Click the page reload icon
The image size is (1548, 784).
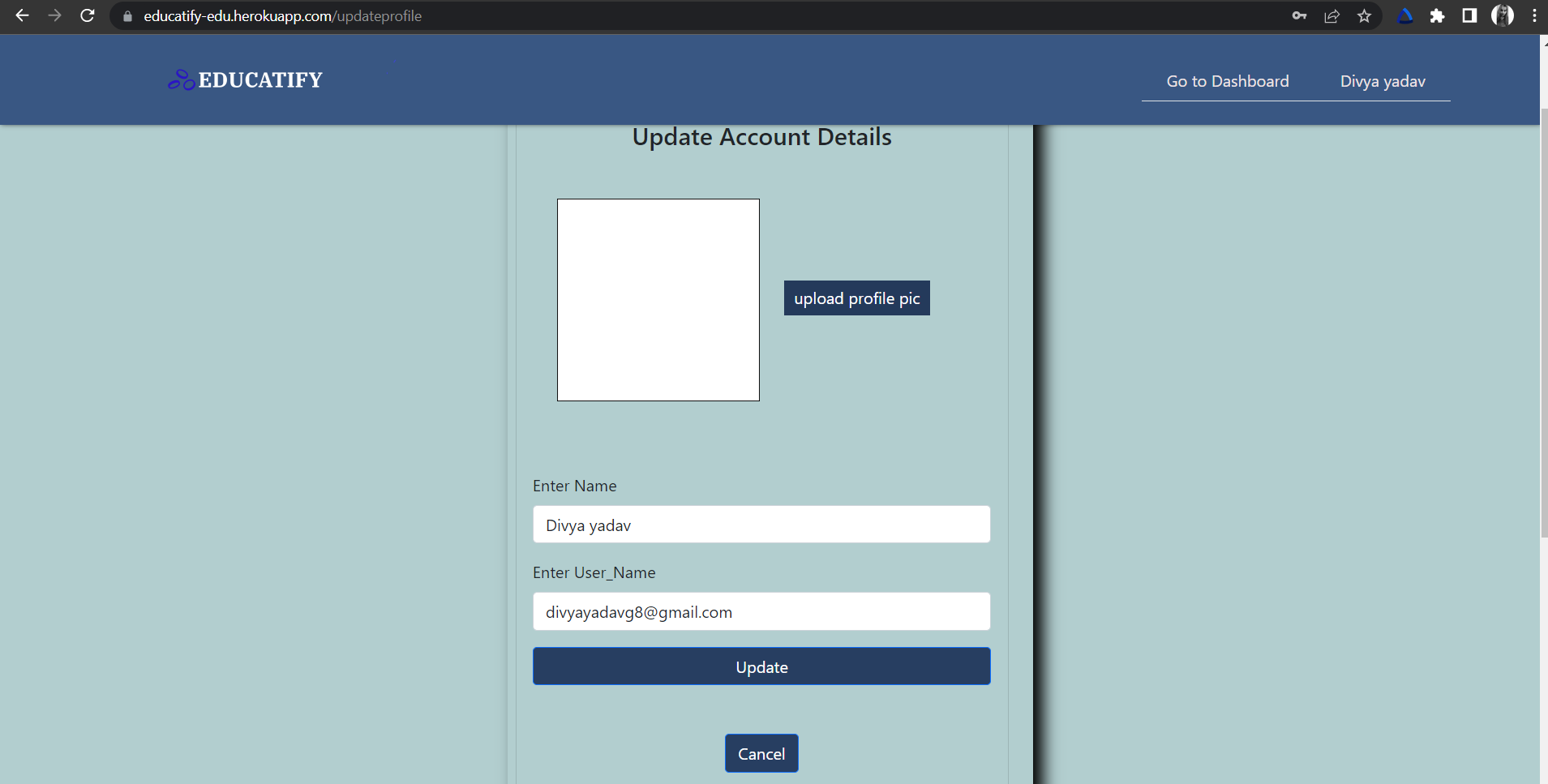pyautogui.click(x=87, y=15)
